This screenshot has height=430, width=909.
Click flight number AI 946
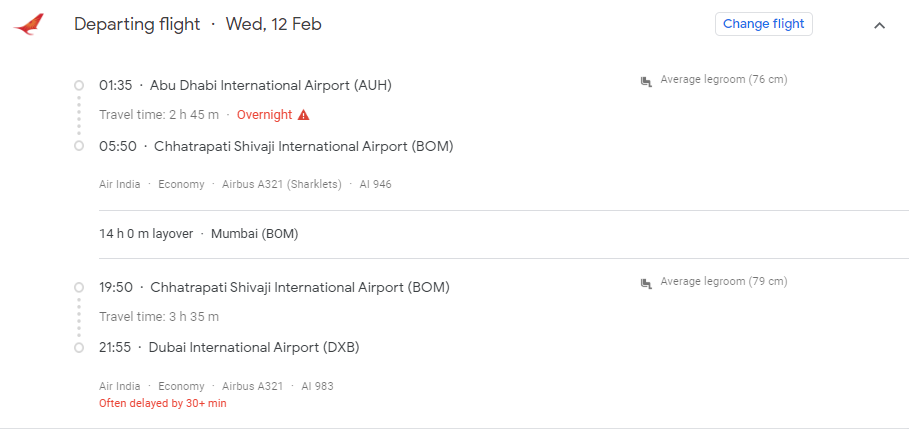pyautogui.click(x=376, y=184)
